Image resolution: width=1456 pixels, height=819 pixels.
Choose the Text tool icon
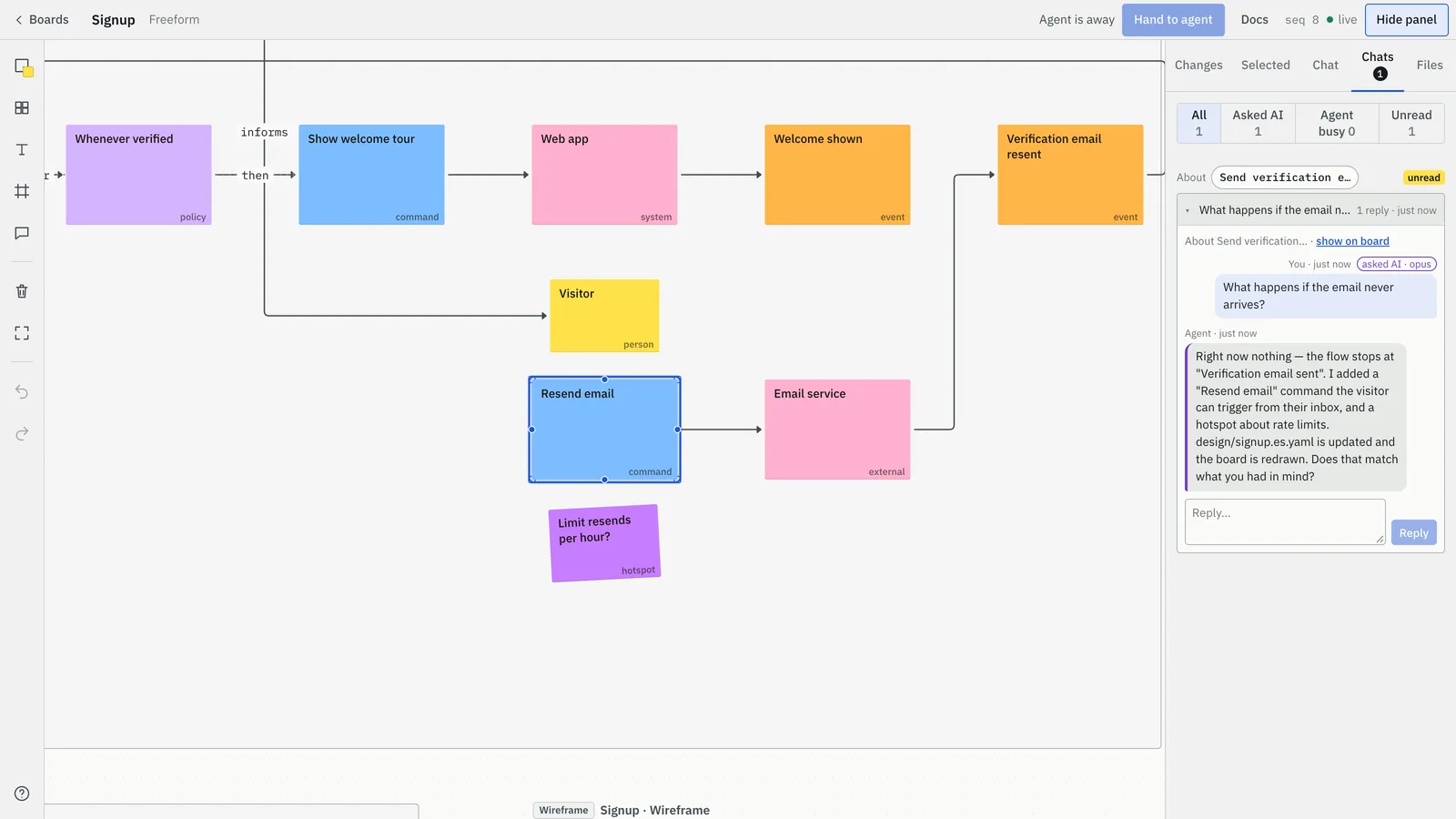pos(22,150)
